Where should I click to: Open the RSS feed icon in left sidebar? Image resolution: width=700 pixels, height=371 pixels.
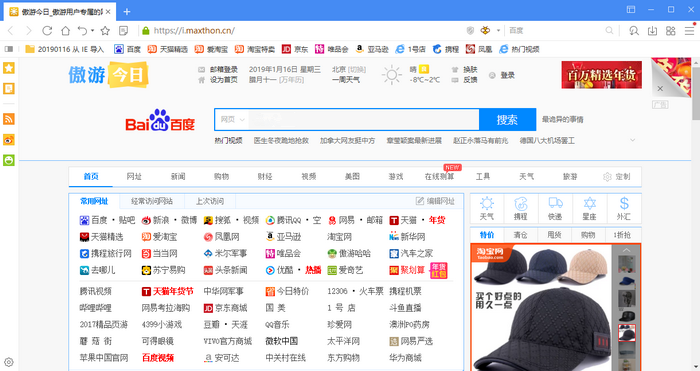click(x=9, y=119)
